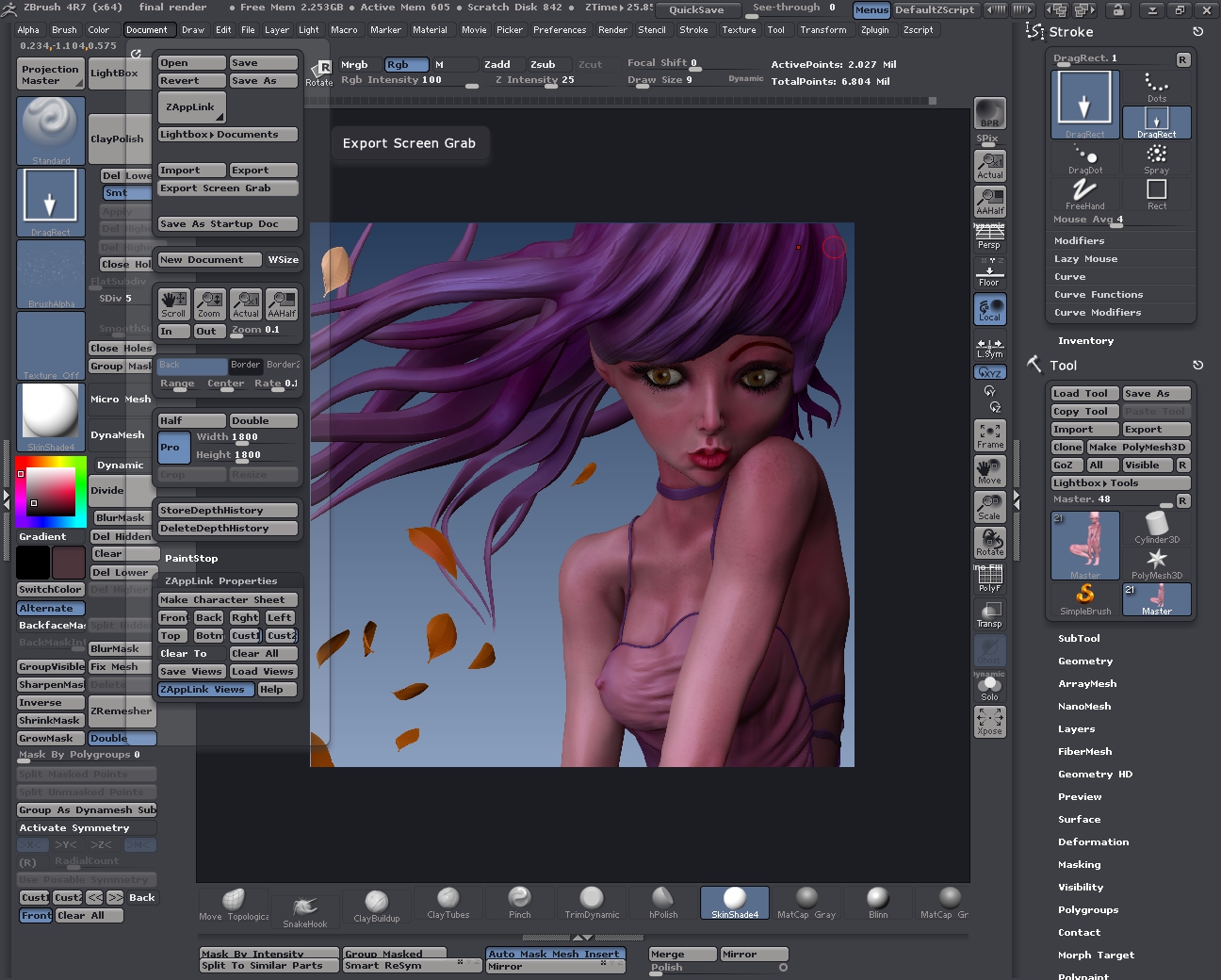Toggle L.Sym local symmetry

click(989, 348)
